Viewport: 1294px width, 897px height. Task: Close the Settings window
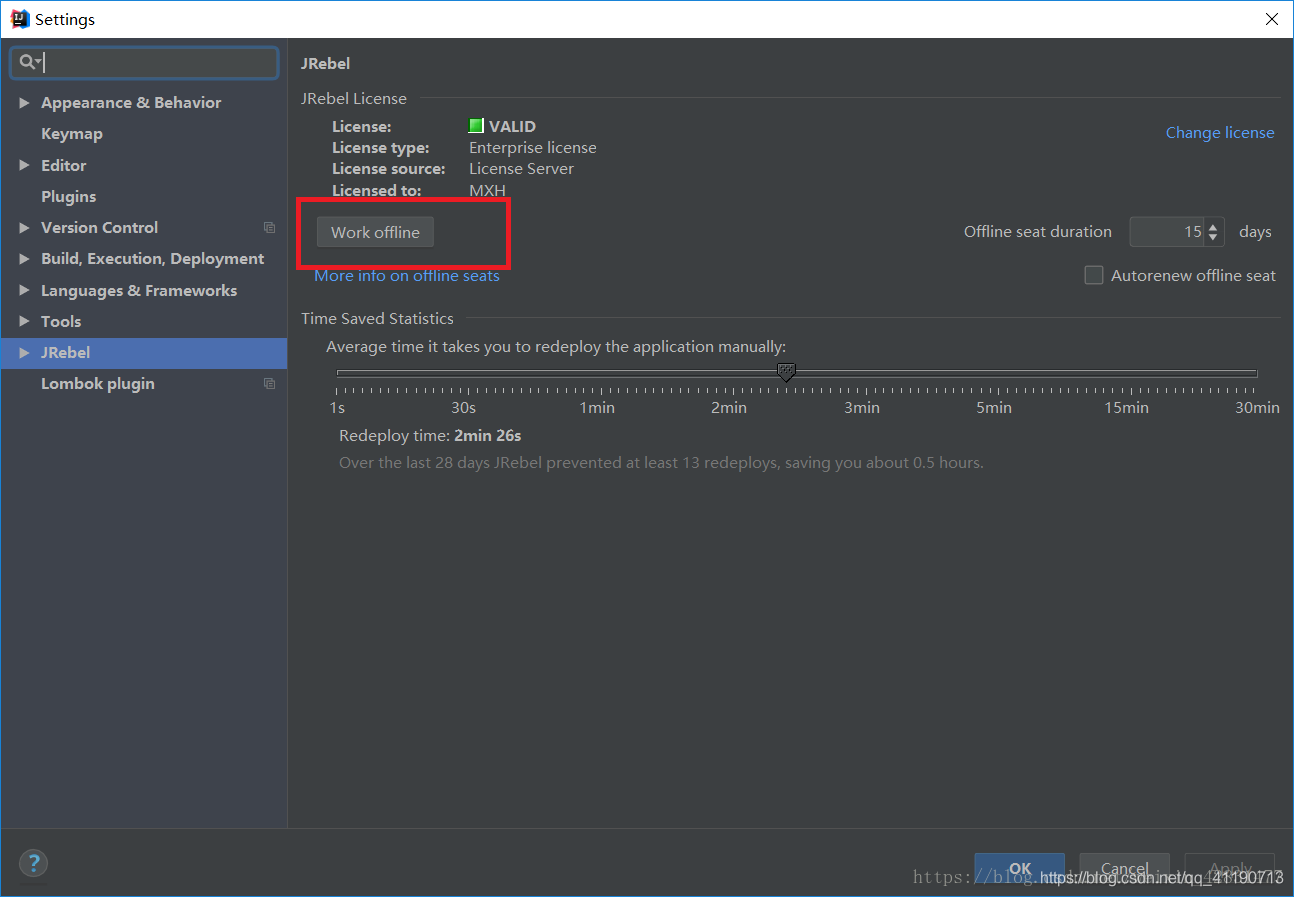[x=1271, y=19]
